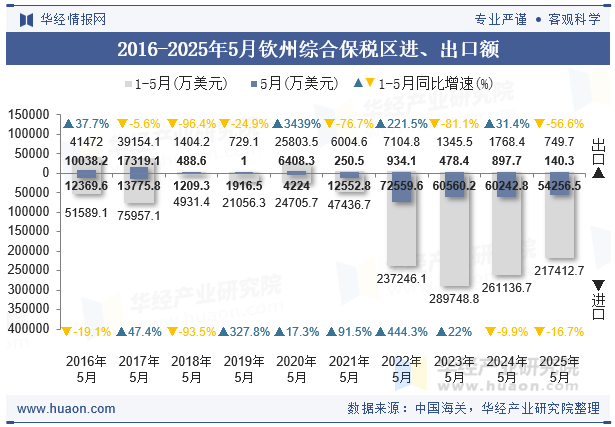
Task: Click the 2016年5月 axis label
Action: tap(86, 369)
